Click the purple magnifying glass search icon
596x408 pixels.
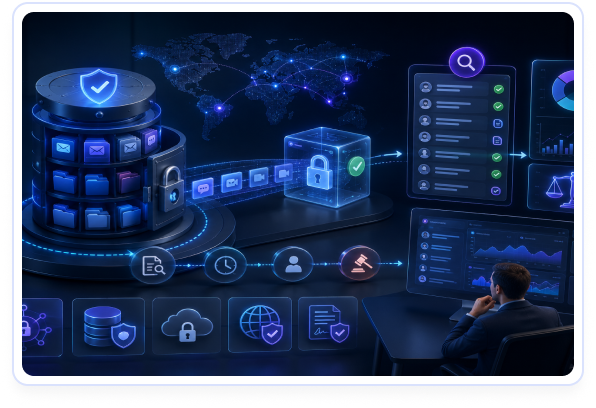coord(466,62)
